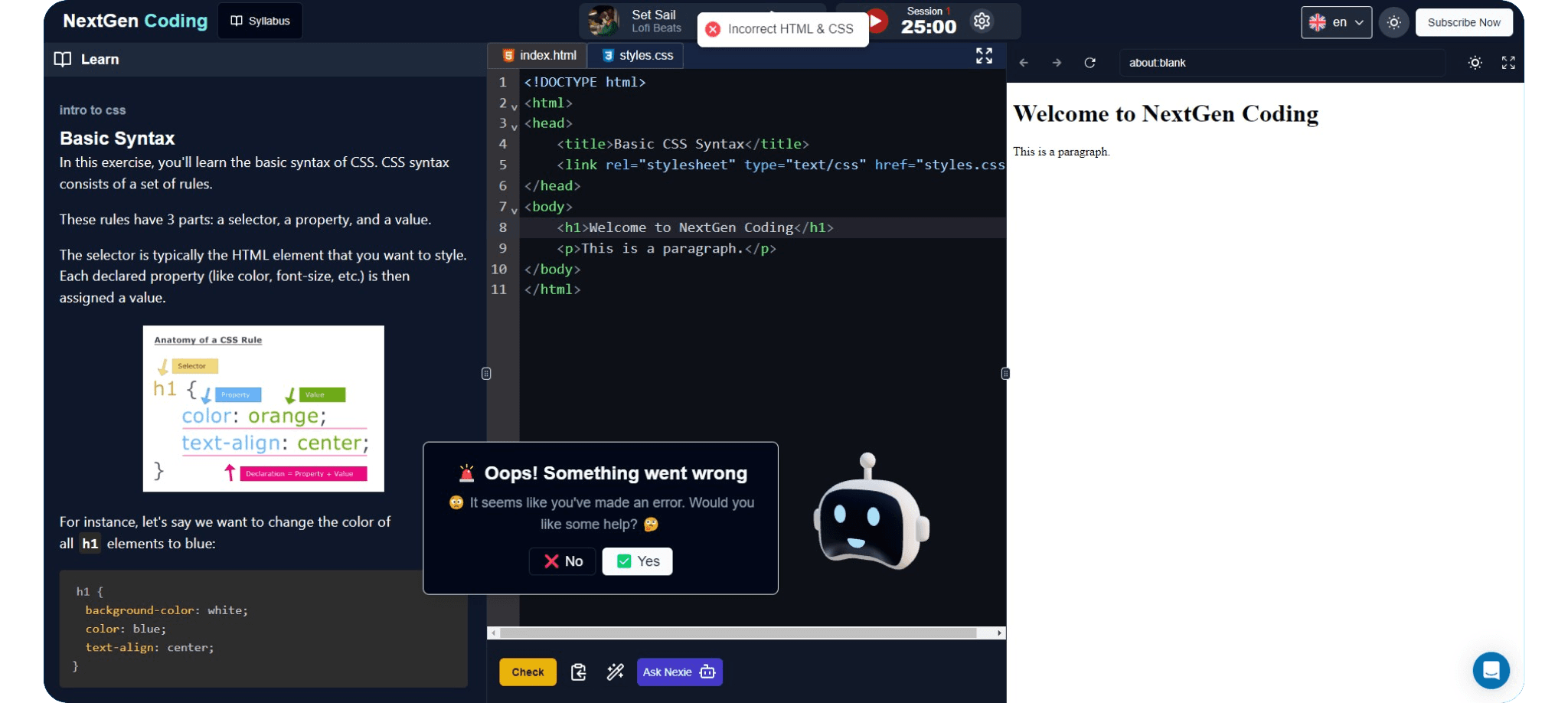Toggle preview pane brightness theme

click(x=1475, y=63)
